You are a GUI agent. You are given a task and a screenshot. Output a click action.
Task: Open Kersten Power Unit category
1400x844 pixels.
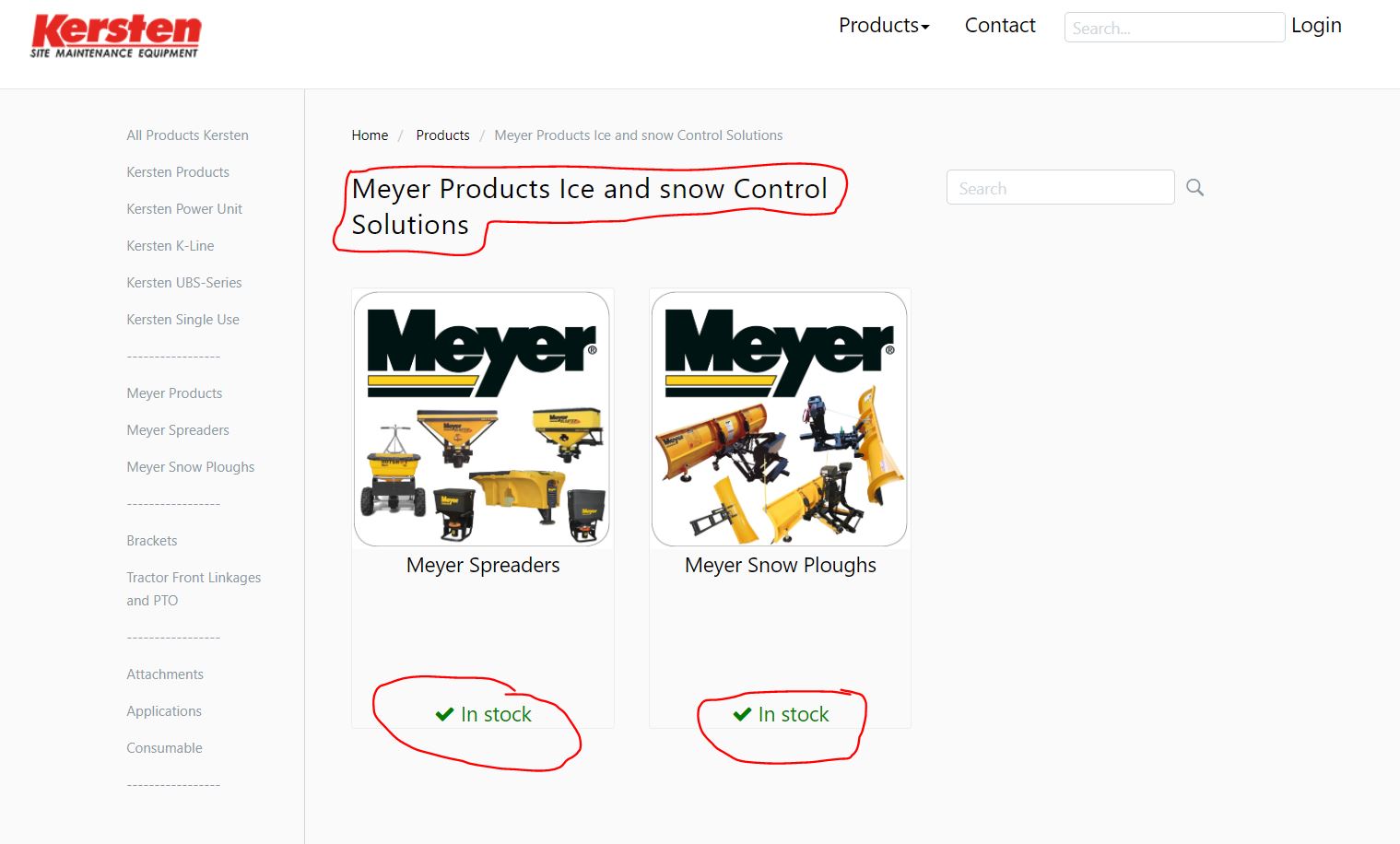[x=184, y=209]
